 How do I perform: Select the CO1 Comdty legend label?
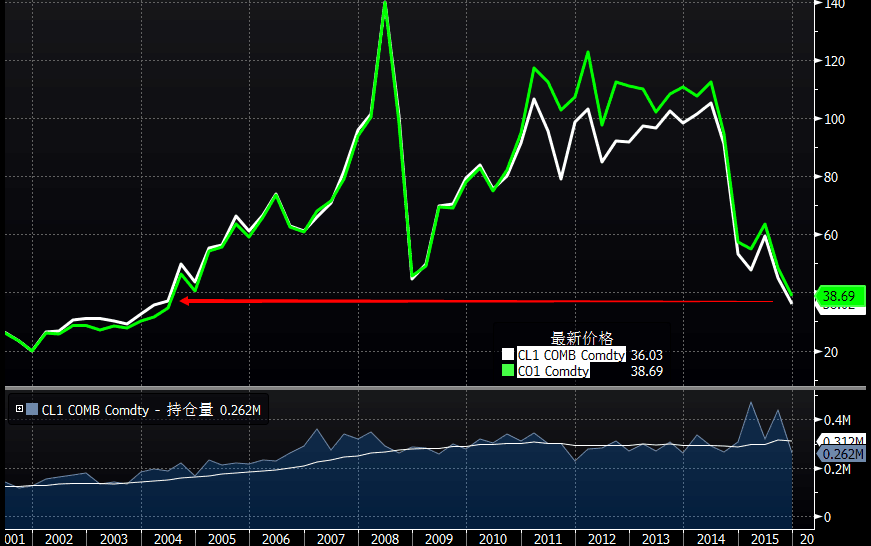[553, 371]
